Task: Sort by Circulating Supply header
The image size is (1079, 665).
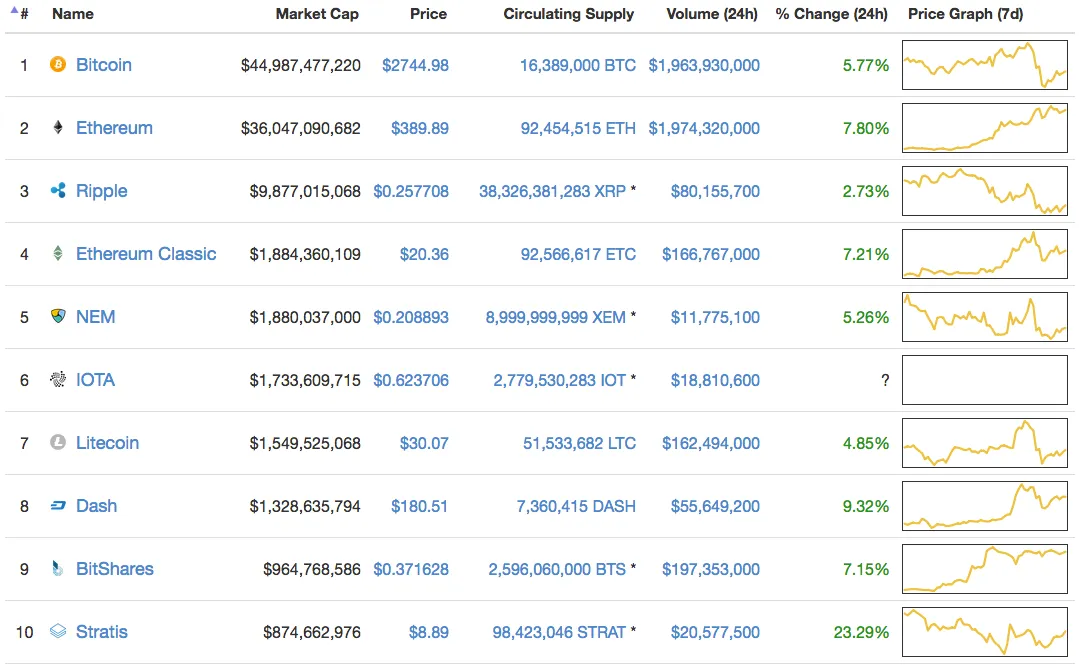Action: click(568, 14)
